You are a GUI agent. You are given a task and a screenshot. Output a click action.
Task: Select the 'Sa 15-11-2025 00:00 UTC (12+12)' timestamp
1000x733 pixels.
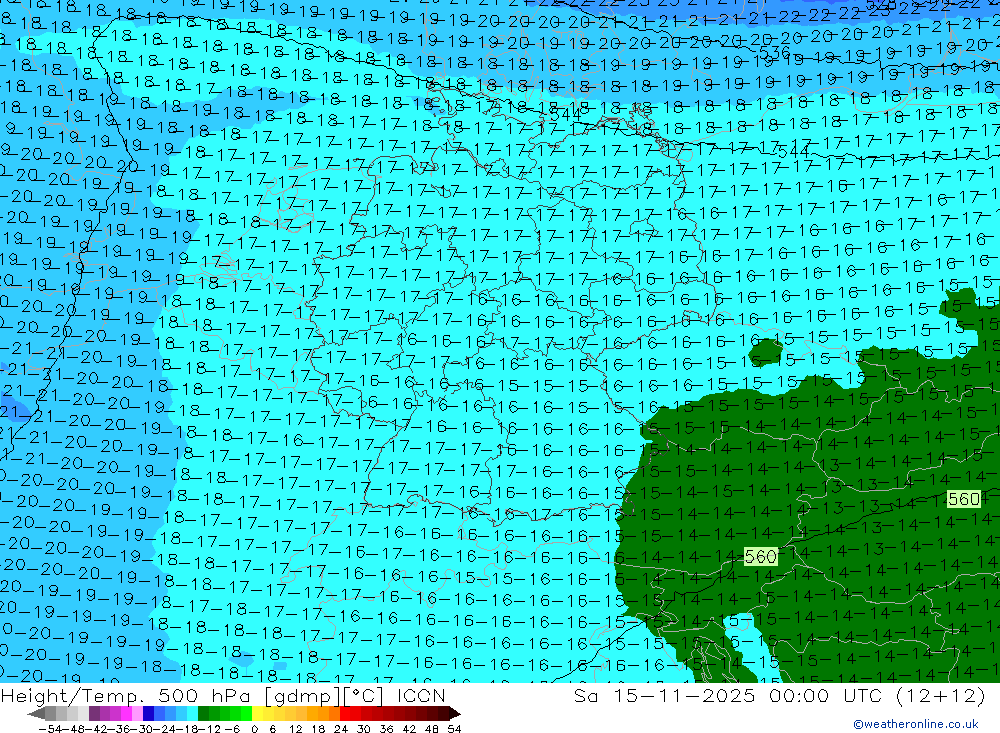point(779,695)
